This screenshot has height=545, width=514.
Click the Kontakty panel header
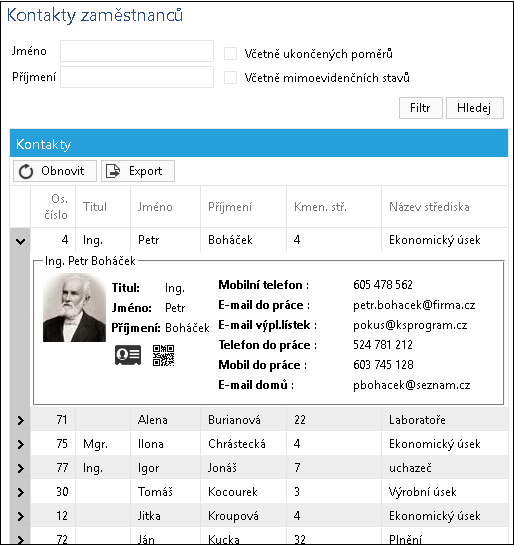click(x=259, y=144)
